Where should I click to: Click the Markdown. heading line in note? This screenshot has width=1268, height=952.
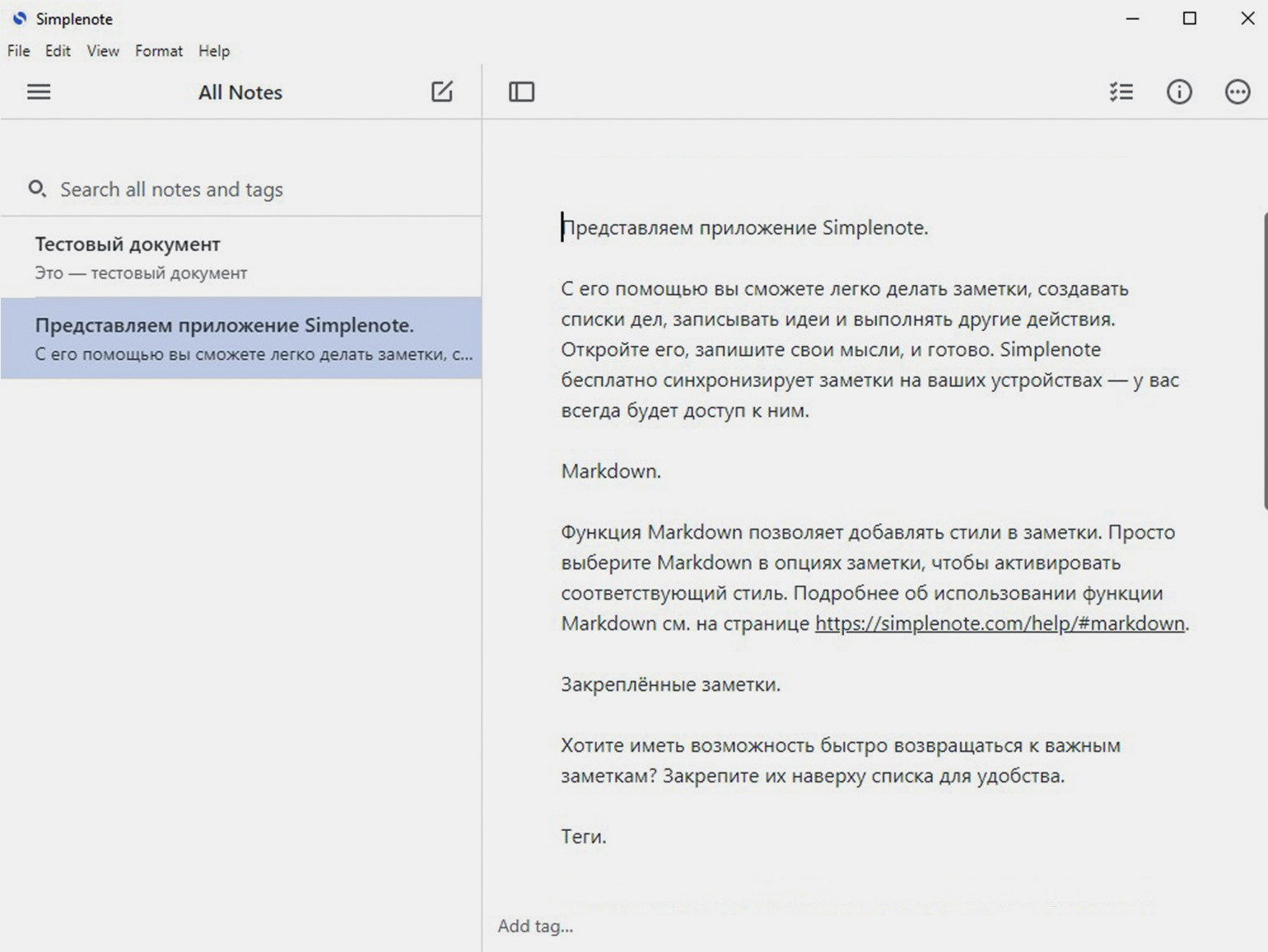tap(611, 471)
